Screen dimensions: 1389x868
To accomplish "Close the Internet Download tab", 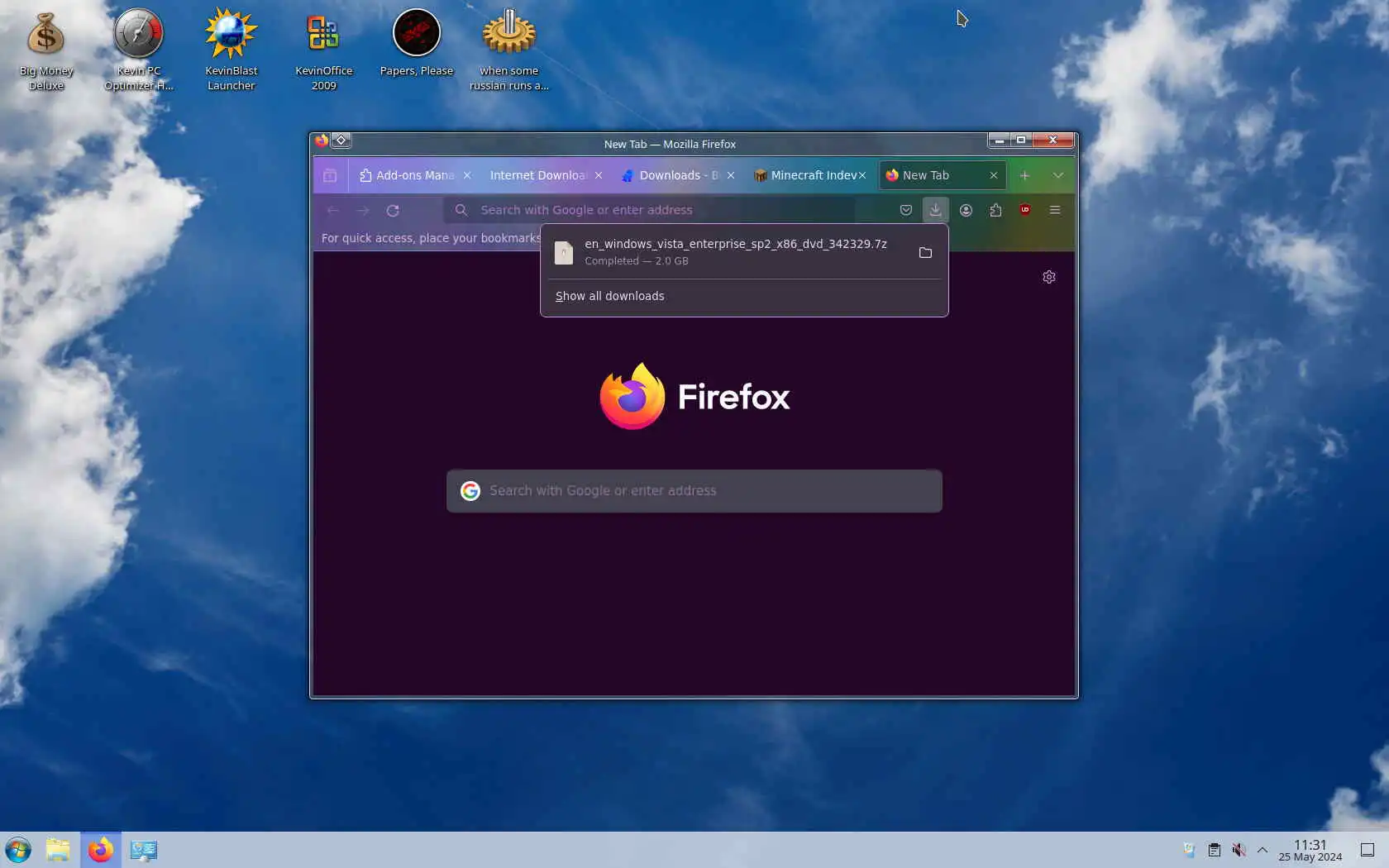I will click(599, 175).
